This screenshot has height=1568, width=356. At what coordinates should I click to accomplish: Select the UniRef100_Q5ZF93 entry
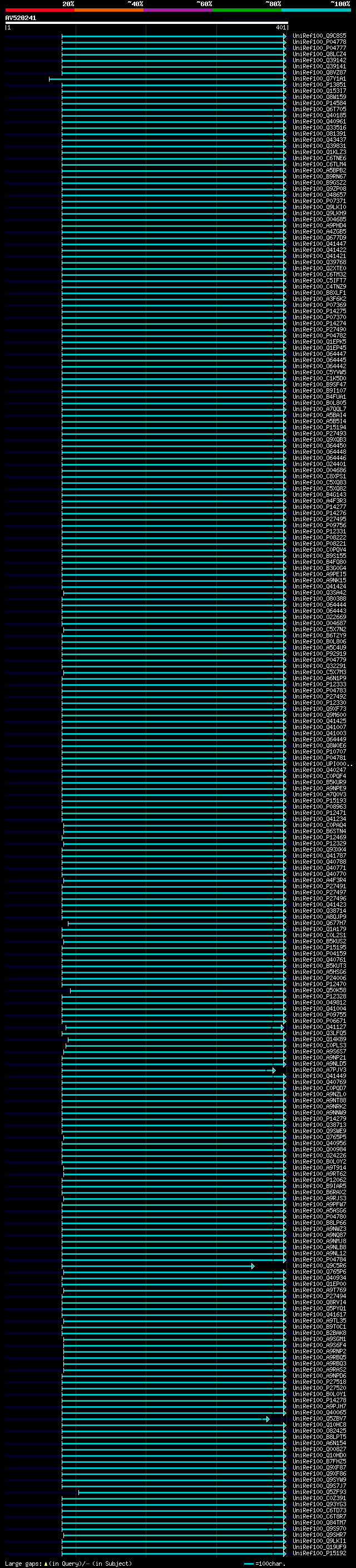tap(319, 1492)
